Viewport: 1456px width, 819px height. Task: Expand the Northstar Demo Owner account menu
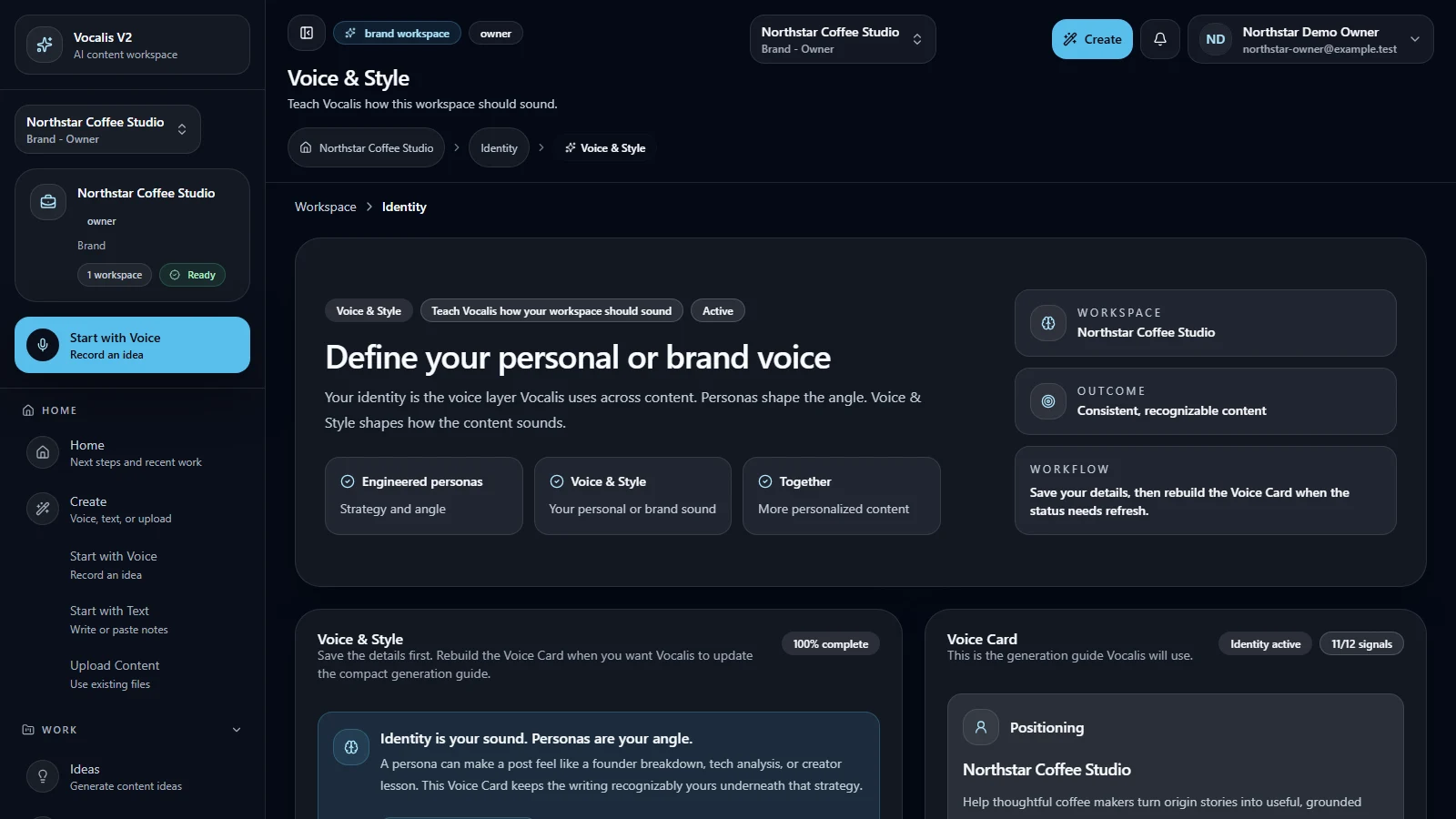pos(1310,39)
